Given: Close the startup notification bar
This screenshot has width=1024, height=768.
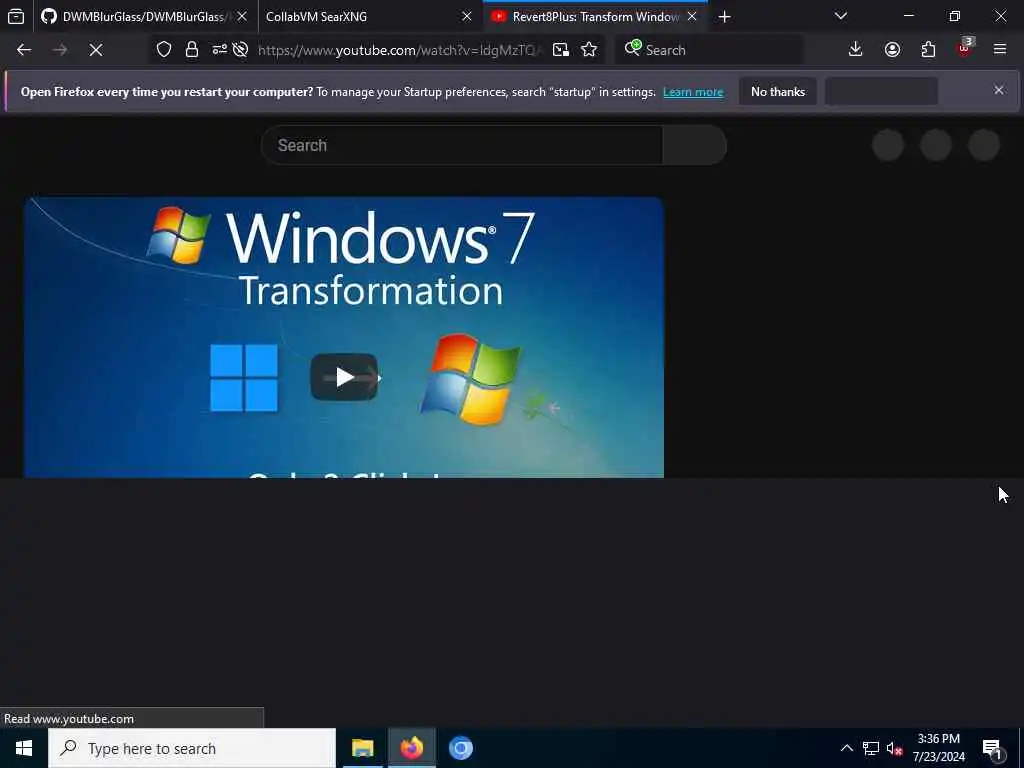Looking at the screenshot, I should pos(999,90).
